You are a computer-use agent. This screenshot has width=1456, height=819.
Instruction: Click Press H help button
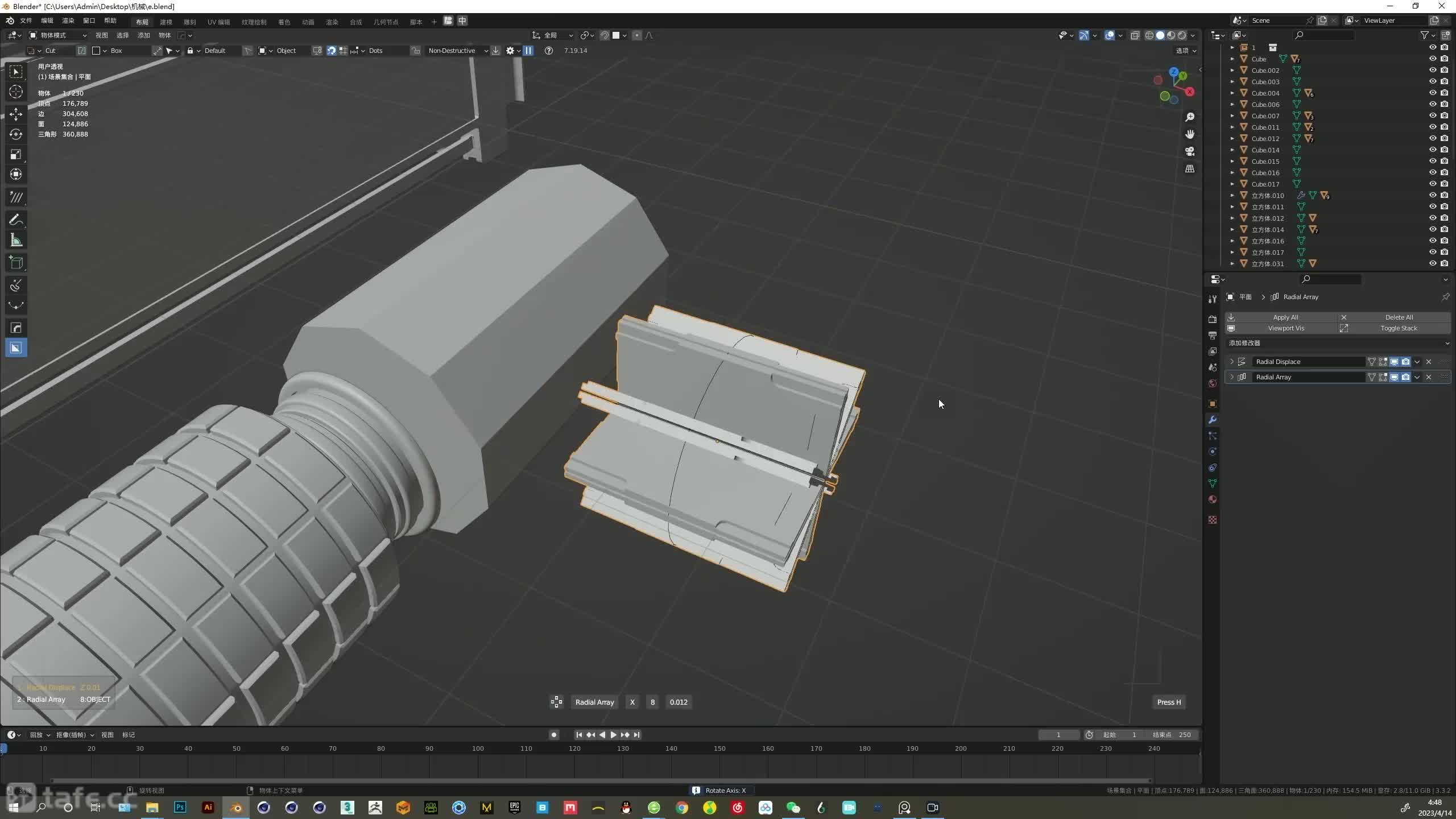pyautogui.click(x=1169, y=702)
